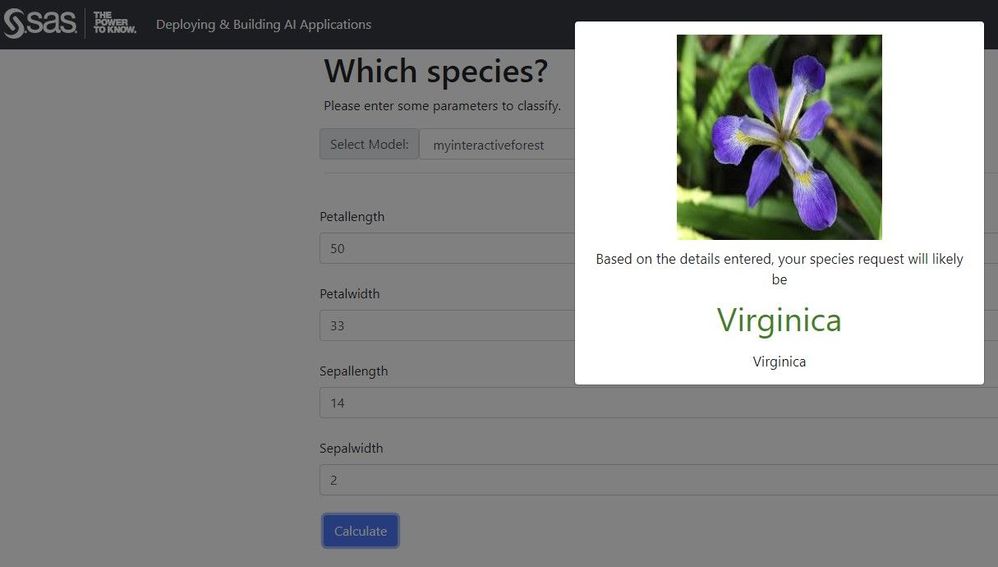Click "The Power to Know" tagline logo
998x567 pixels.
(x=114, y=24)
